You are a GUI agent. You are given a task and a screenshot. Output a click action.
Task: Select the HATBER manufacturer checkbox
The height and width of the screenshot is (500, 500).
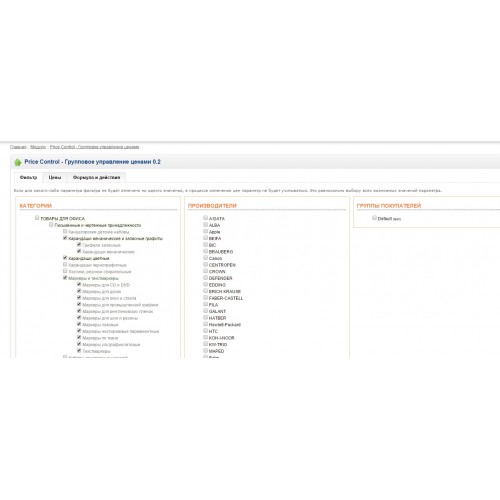[x=206, y=318]
